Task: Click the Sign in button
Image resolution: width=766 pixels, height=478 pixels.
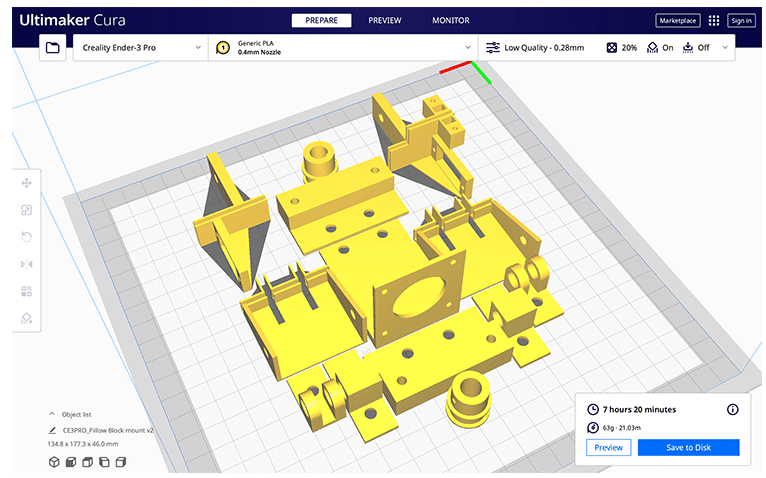Action: [741, 21]
